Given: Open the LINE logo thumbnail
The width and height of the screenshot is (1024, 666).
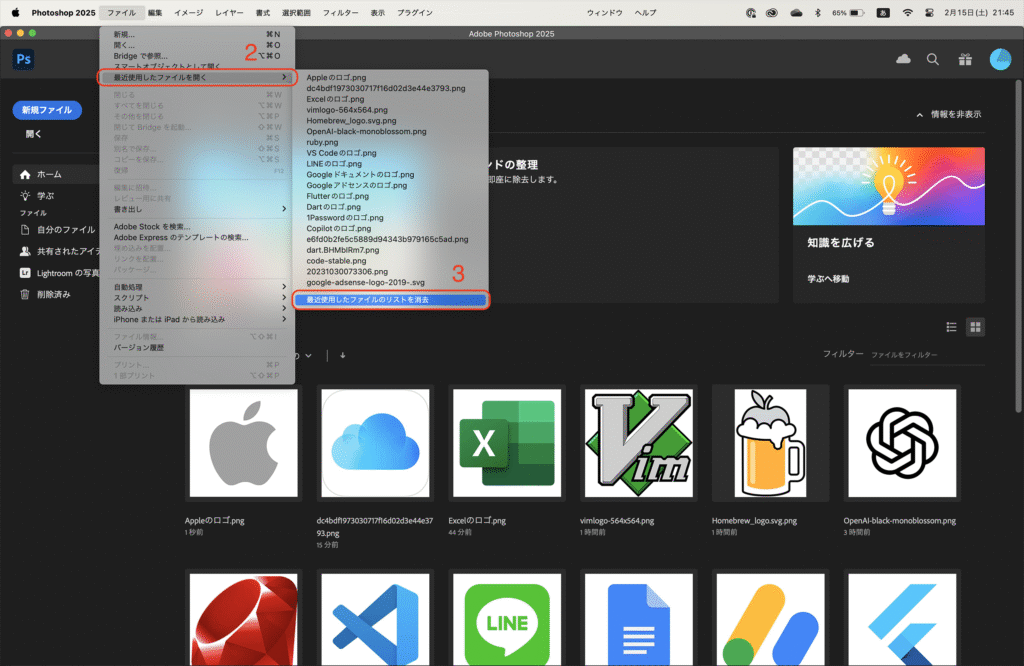Looking at the screenshot, I should 507,620.
